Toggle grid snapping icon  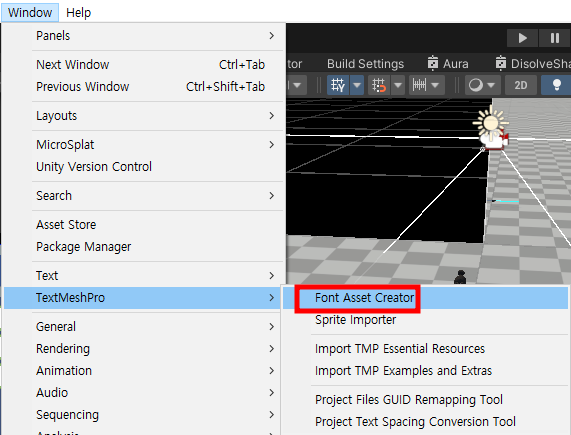(379, 86)
